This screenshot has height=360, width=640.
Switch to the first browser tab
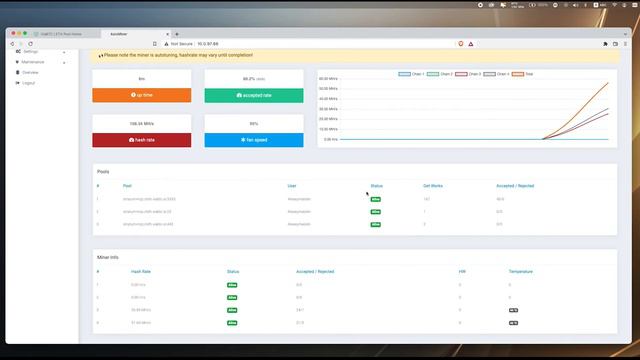[61, 34]
